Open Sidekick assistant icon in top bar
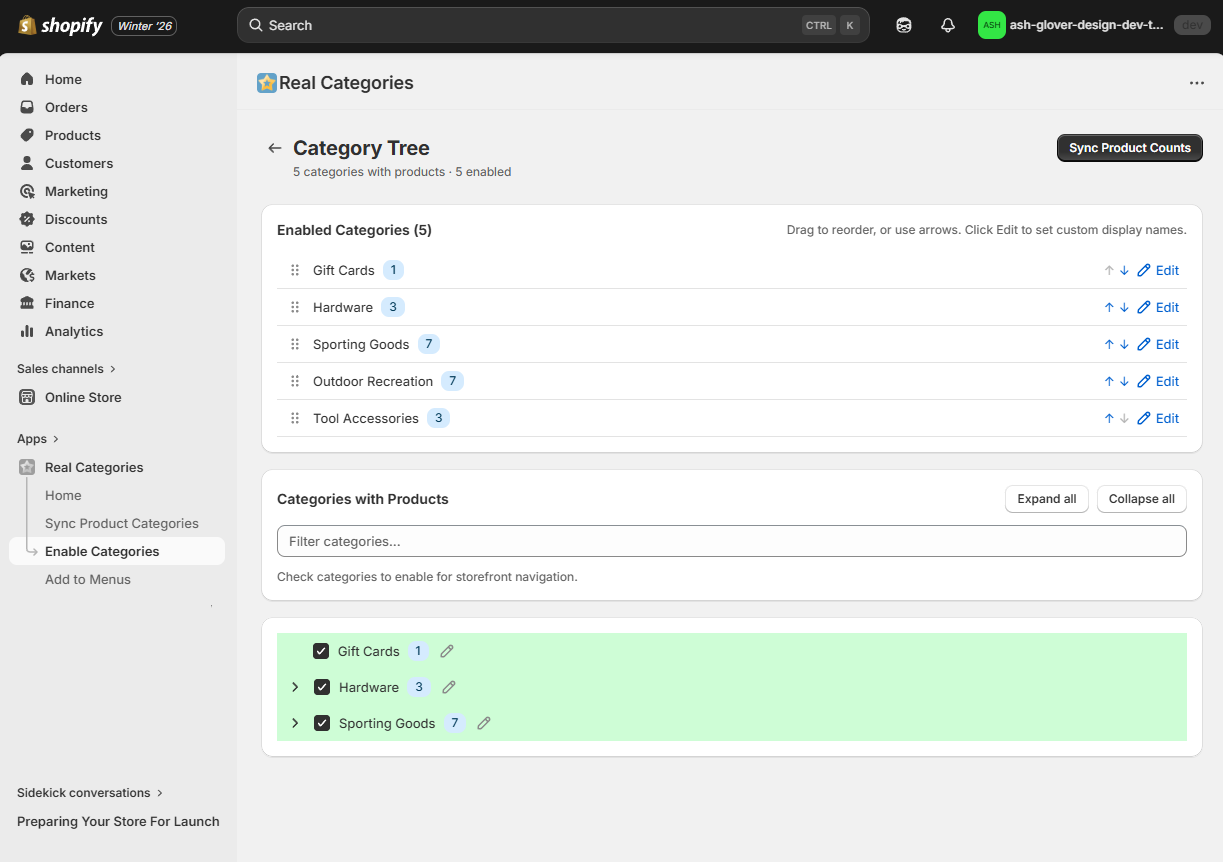 (903, 25)
